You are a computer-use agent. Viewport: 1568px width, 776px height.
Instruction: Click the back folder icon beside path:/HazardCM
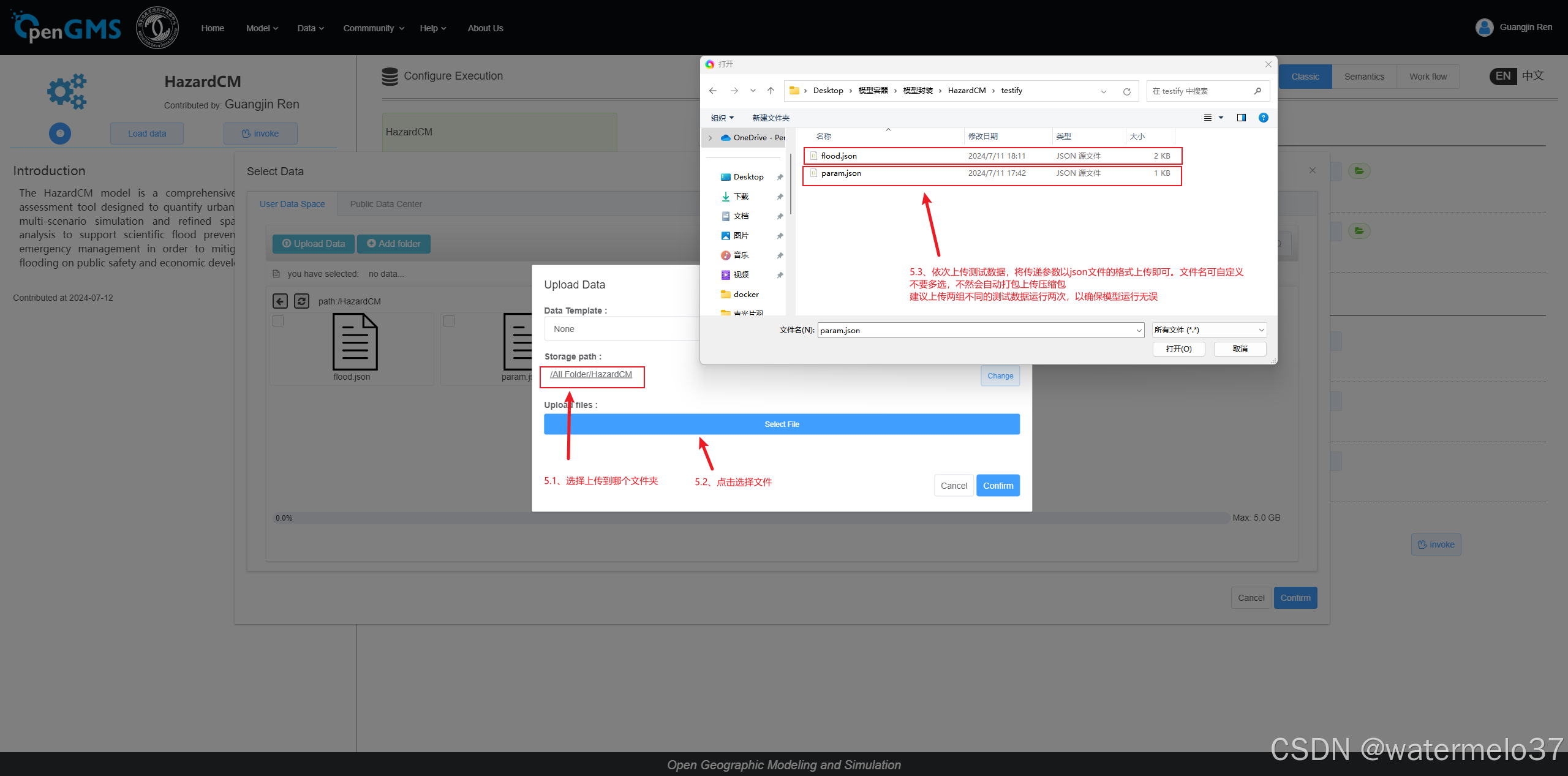pyautogui.click(x=280, y=301)
